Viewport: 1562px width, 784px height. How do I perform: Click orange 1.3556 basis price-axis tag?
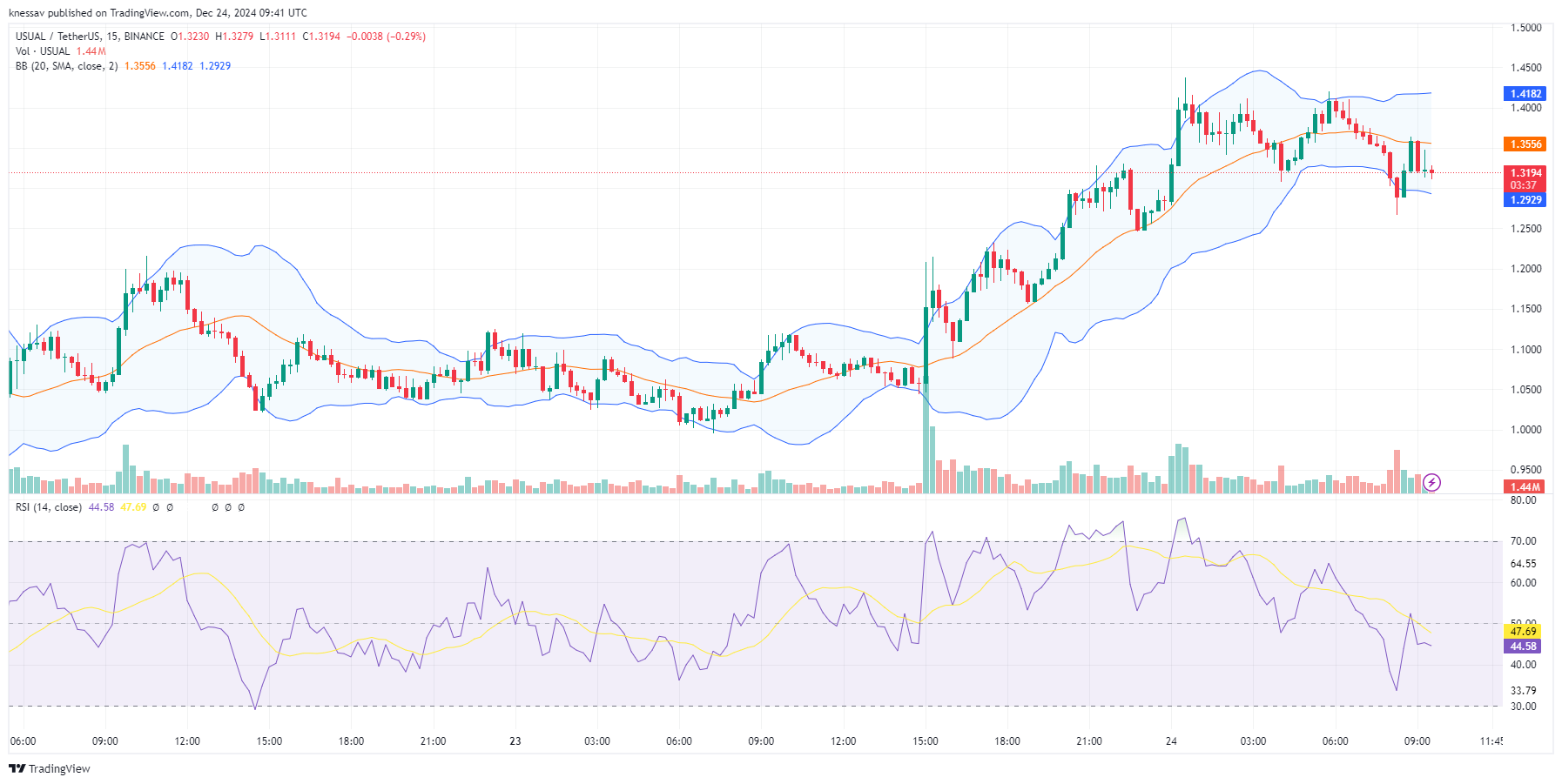pos(1525,144)
